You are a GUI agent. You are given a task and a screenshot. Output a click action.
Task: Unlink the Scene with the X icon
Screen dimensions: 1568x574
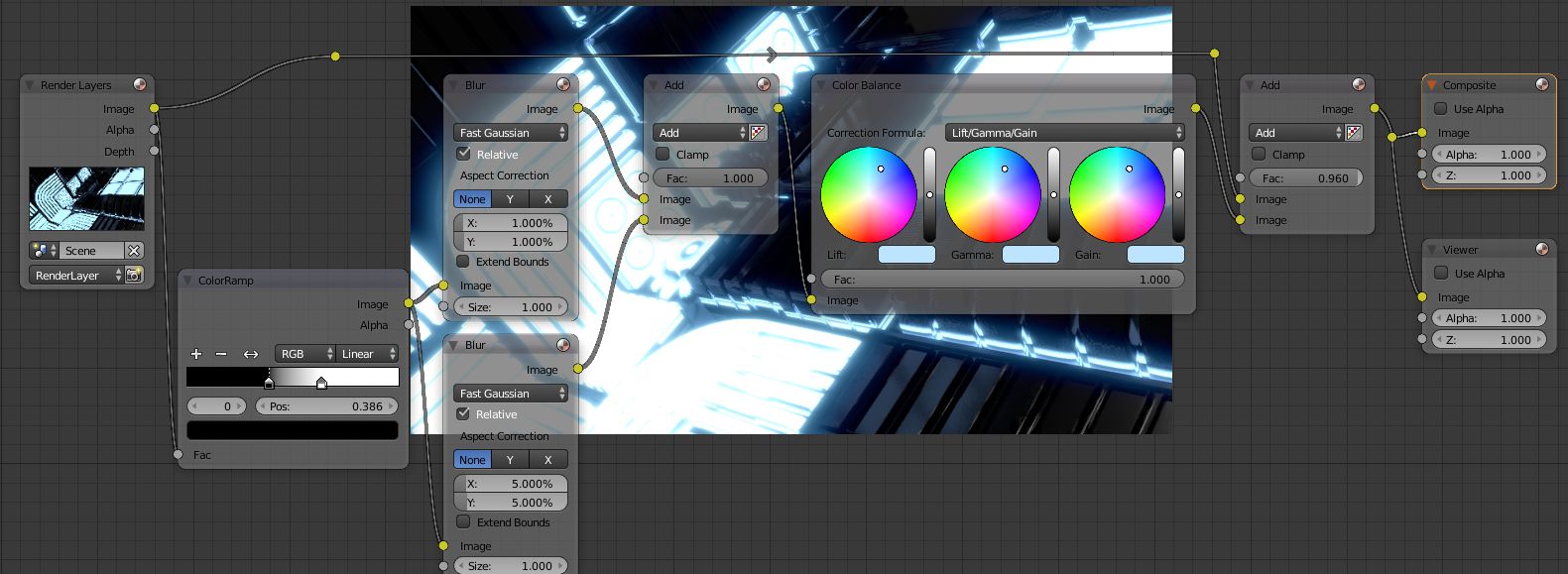134,251
